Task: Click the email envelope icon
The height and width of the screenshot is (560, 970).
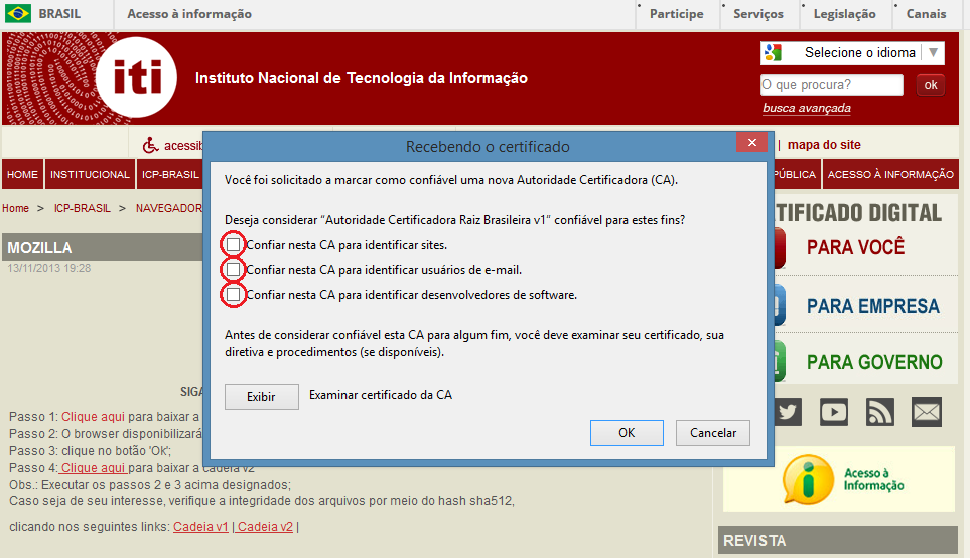Action: [927, 412]
